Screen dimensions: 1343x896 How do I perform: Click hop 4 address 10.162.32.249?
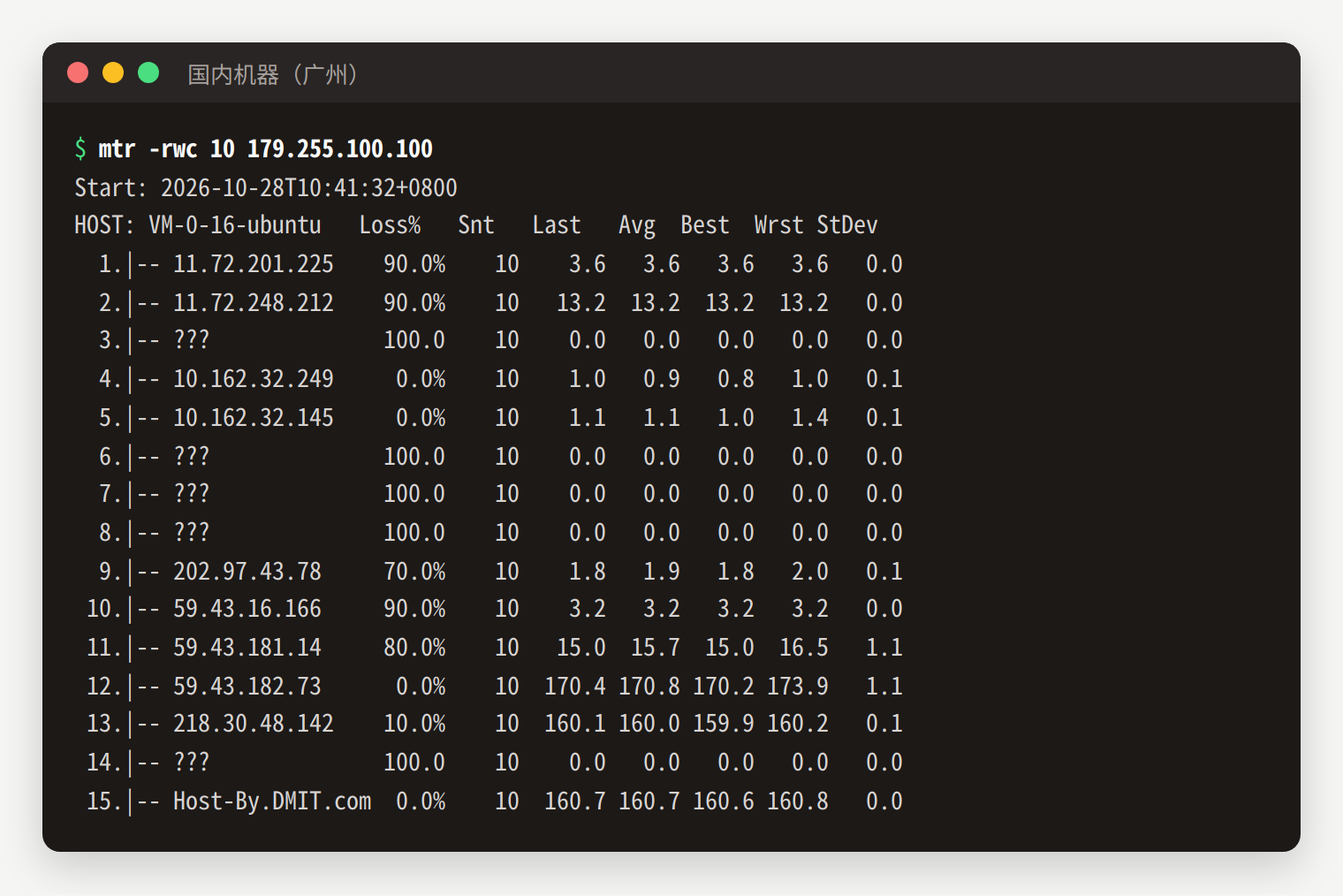pyautogui.click(x=254, y=379)
